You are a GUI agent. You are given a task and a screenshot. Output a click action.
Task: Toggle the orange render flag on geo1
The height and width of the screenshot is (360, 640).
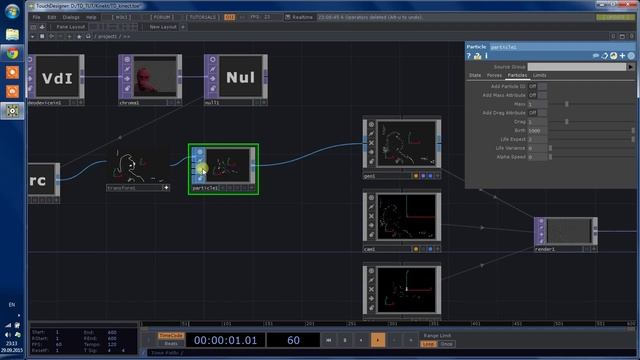click(416, 176)
